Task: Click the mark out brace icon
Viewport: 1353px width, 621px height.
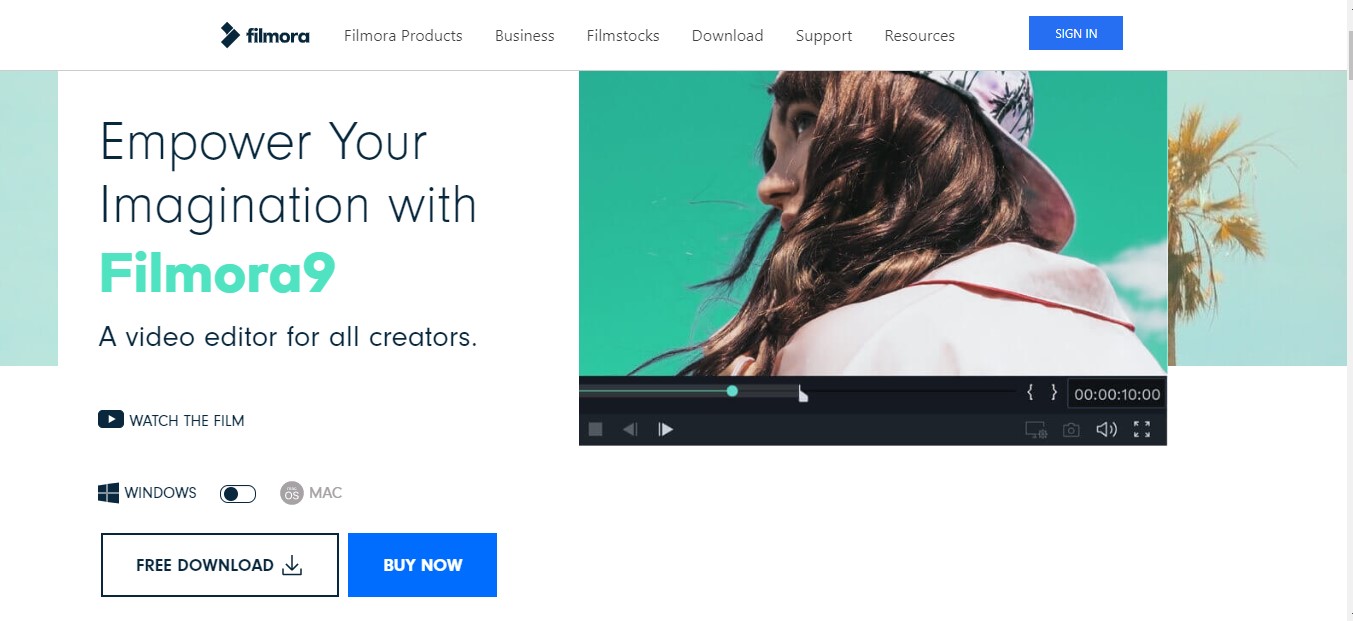Action: (x=1053, y=392)
